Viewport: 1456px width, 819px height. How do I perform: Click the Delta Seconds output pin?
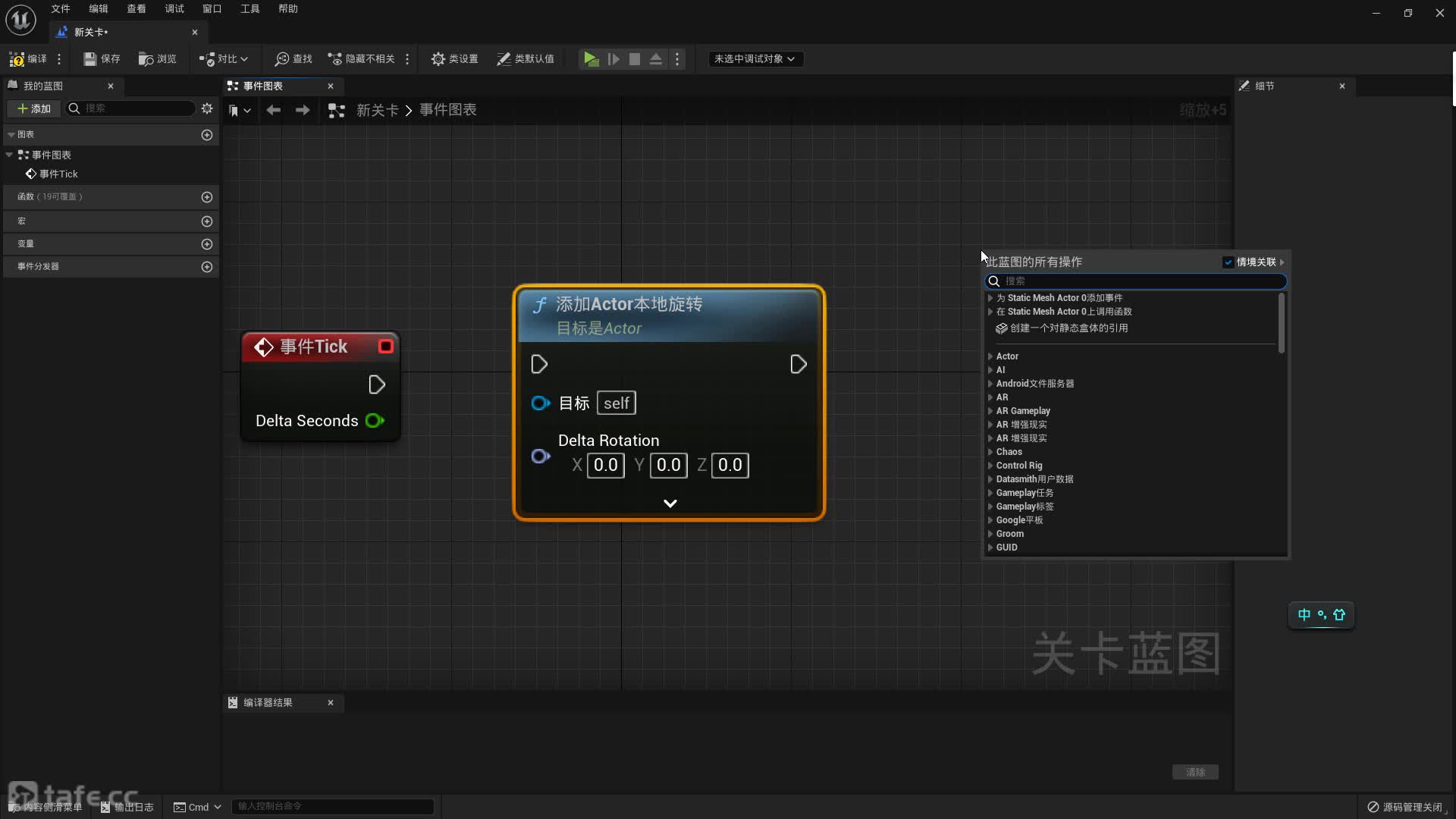[375, 420]
